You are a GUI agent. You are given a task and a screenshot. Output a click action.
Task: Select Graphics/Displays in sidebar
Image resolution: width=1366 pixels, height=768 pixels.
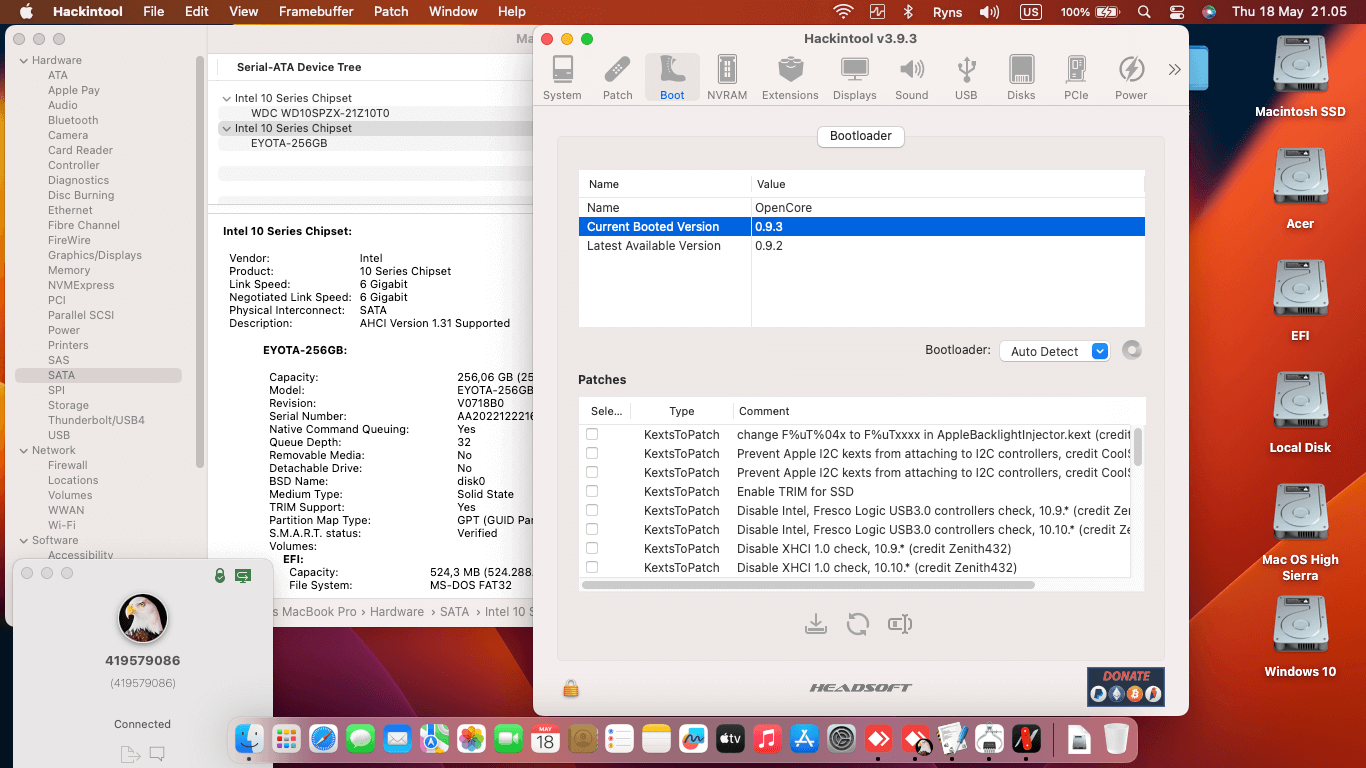pos(95,255)
